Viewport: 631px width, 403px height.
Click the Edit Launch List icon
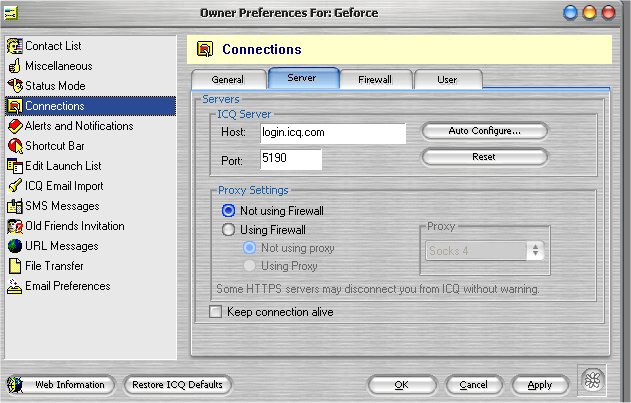click(15, 166)
